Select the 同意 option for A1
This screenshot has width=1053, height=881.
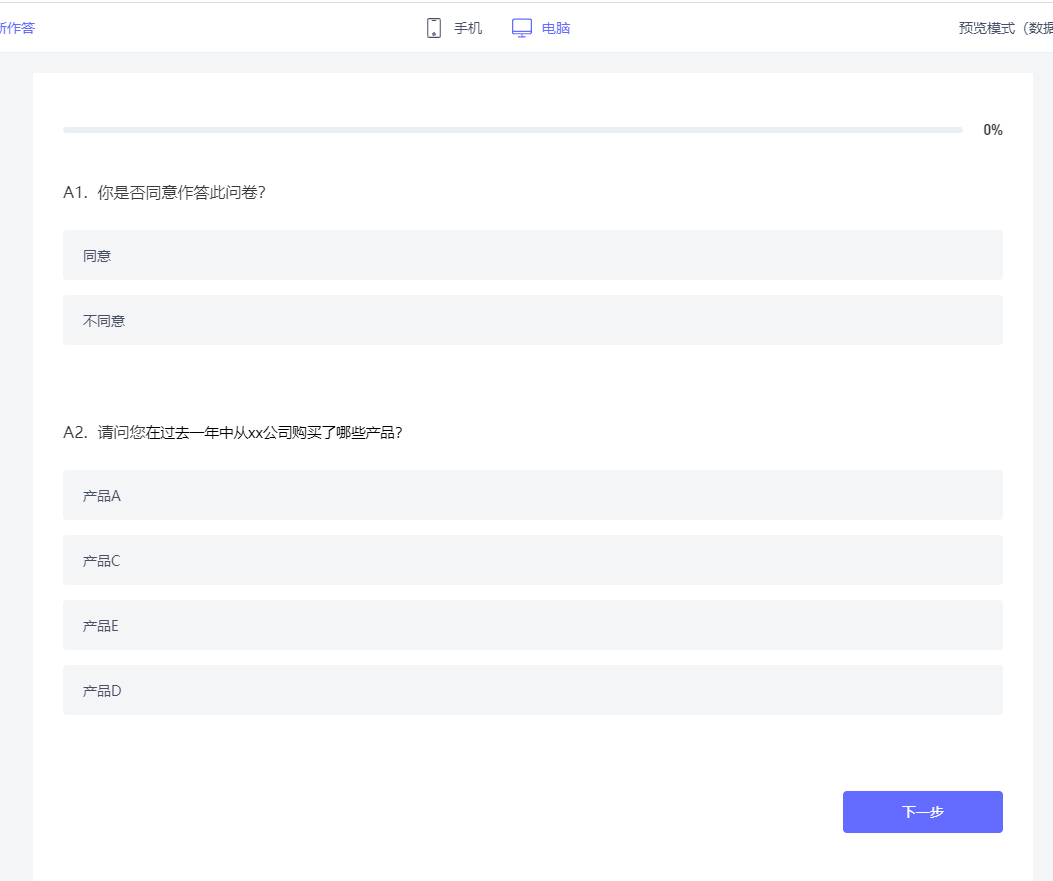tap(532, 255)
